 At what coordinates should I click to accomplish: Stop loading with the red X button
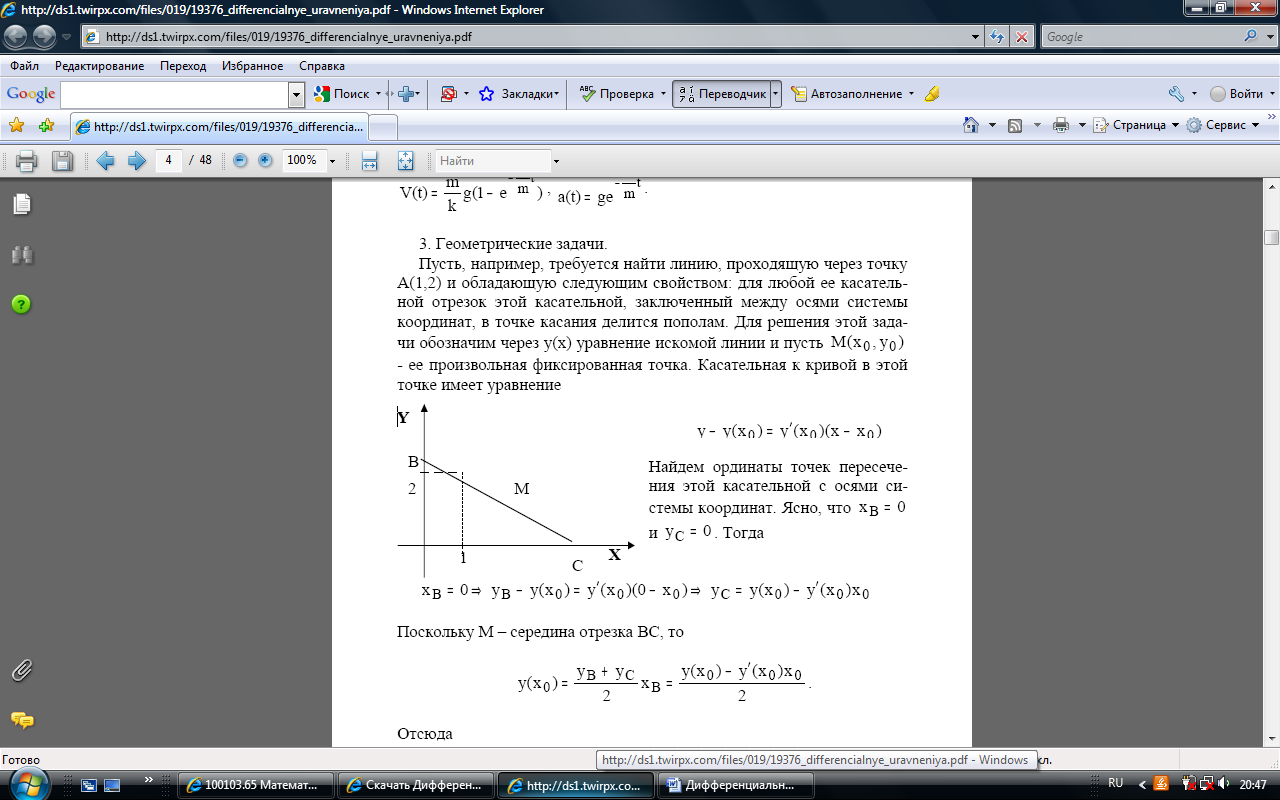pos(1022,37)
